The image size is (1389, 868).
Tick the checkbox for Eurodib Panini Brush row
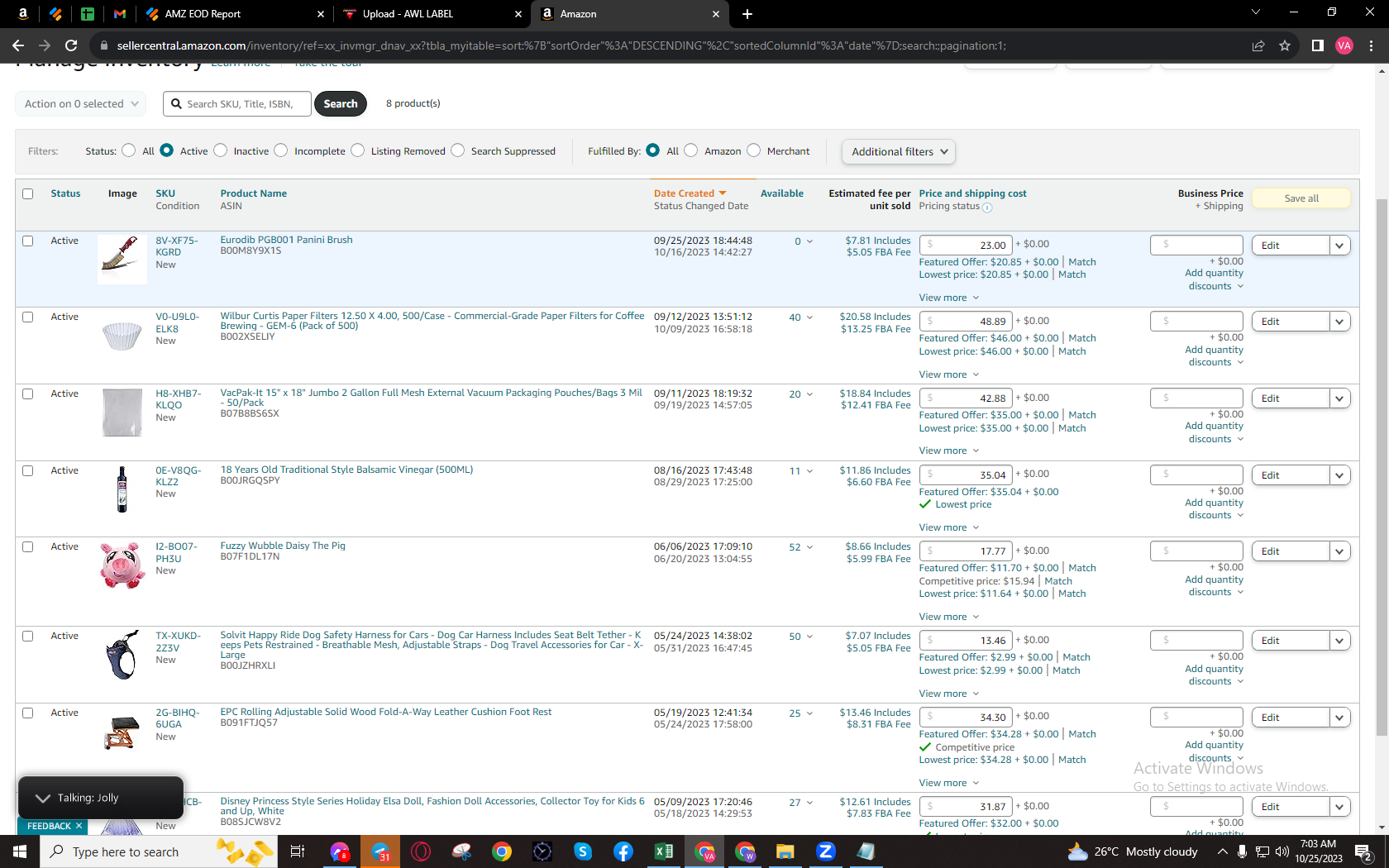tap(28, 241)
